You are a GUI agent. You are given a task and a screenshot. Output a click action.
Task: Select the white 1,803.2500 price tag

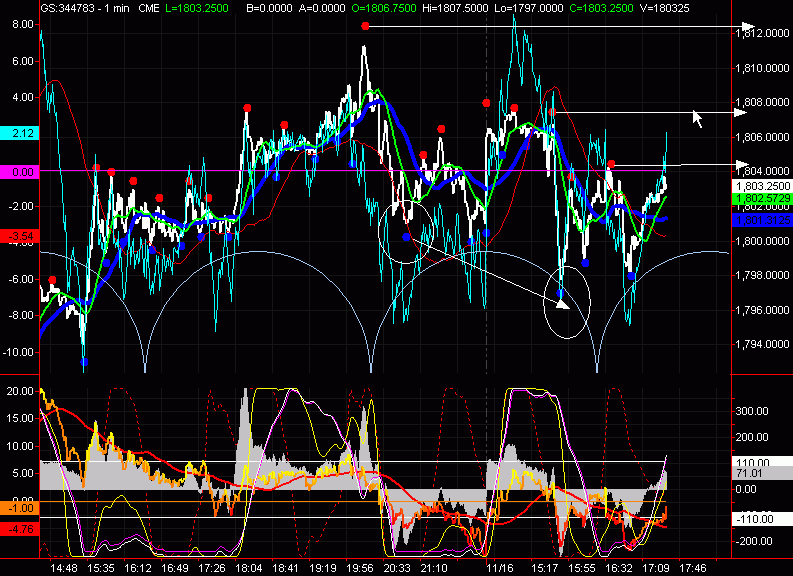coord(762,186)
